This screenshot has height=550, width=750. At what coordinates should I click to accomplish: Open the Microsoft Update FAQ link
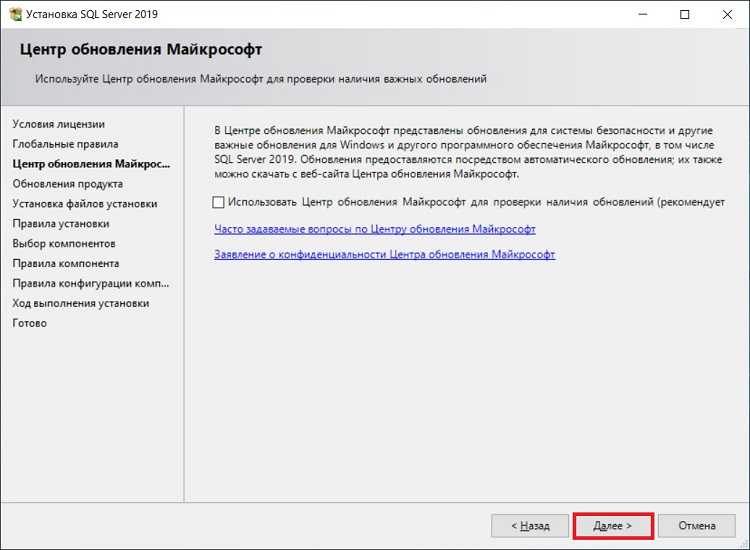(375, 229)
